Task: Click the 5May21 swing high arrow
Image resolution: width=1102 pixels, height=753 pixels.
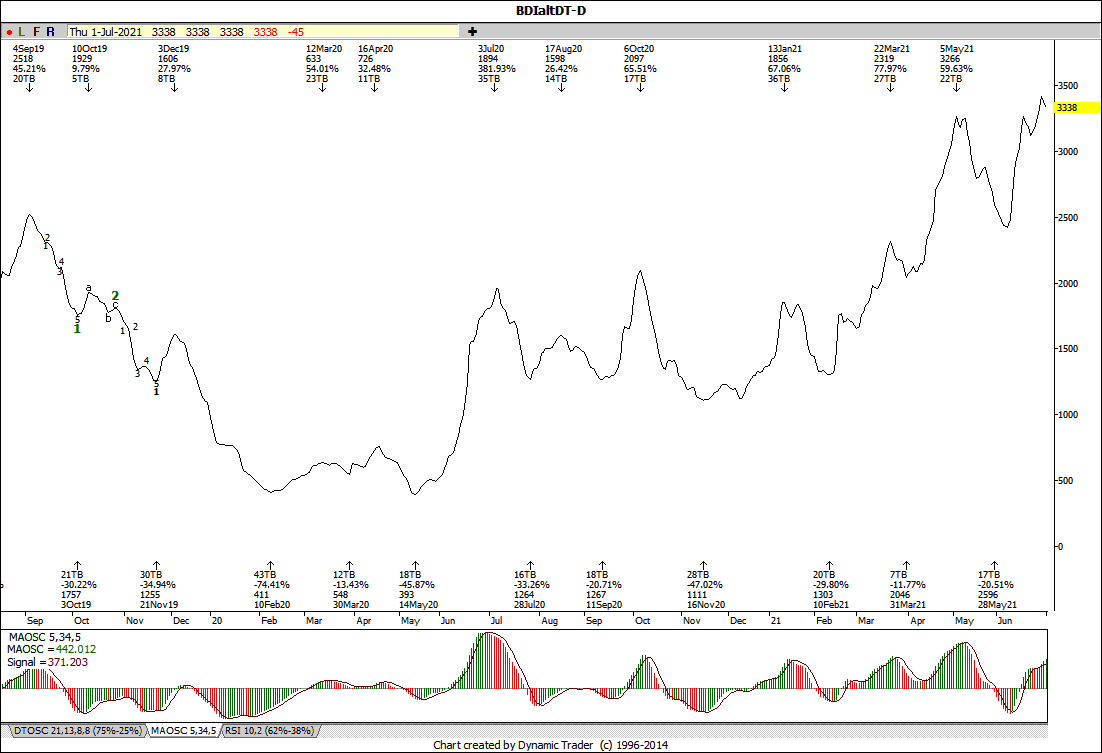Action: coord(956,88)
